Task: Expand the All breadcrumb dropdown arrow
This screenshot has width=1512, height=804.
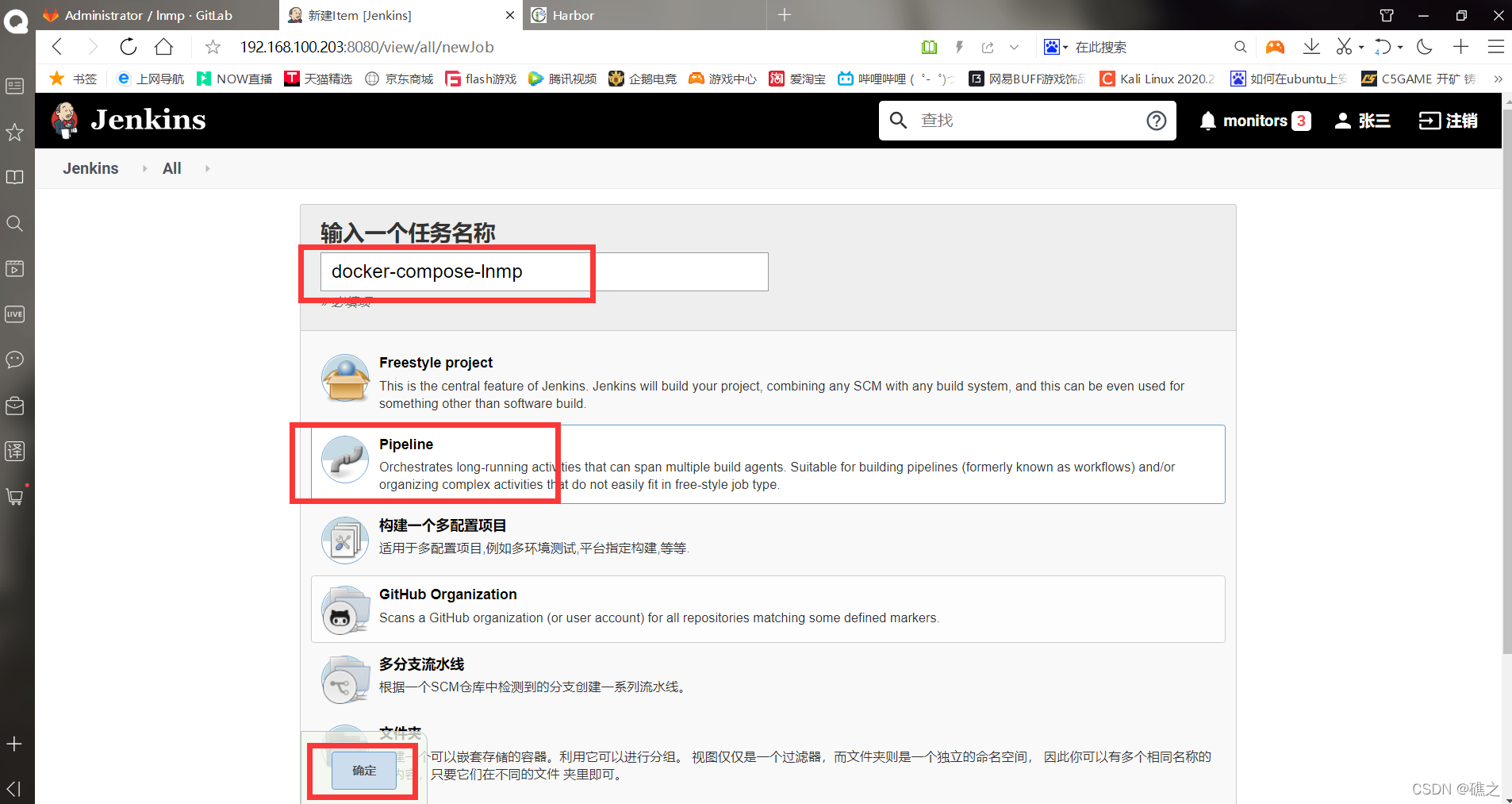Action: point(207,168)
